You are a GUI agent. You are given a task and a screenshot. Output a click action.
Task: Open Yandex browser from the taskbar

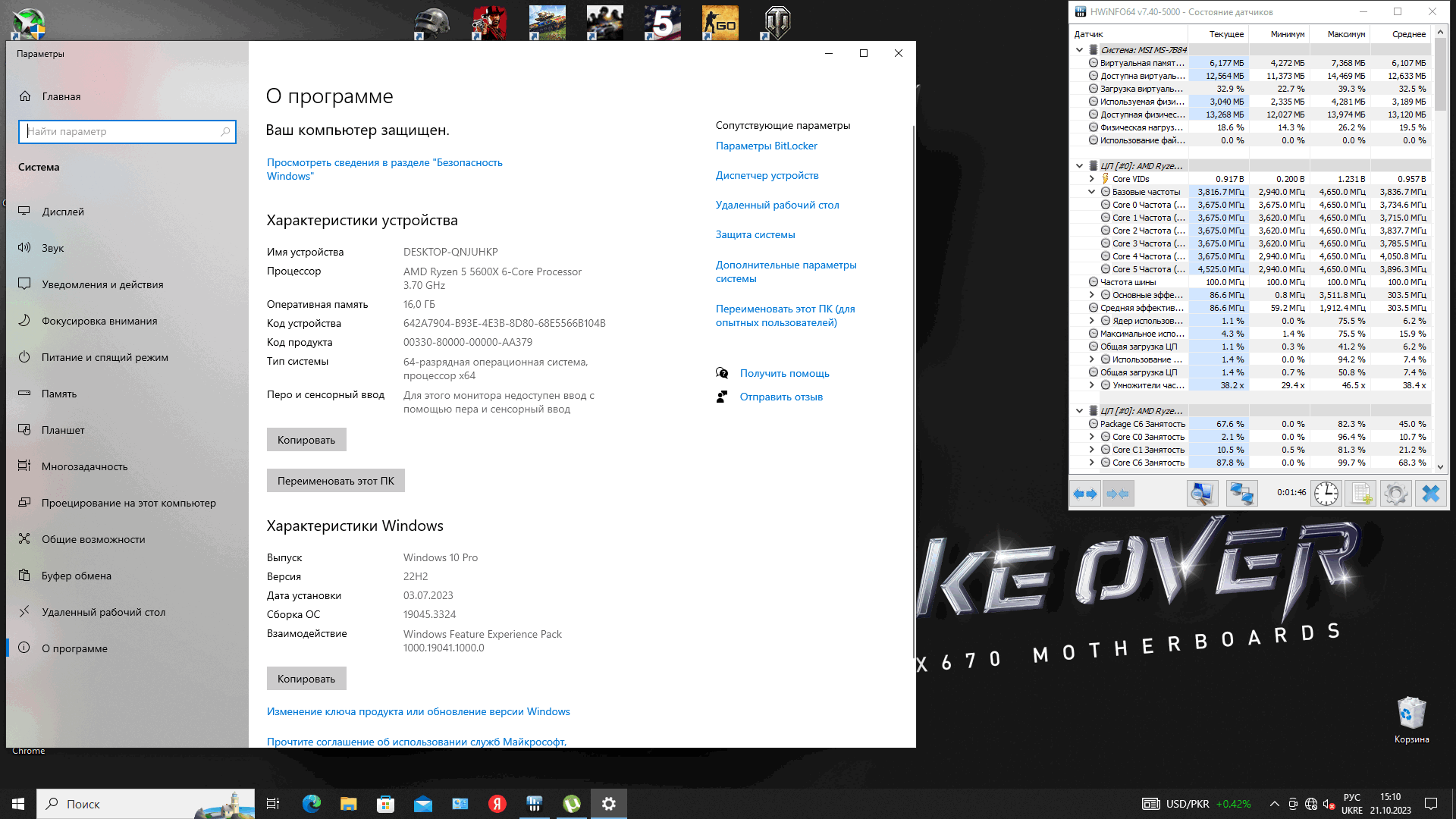pos(497,804)
